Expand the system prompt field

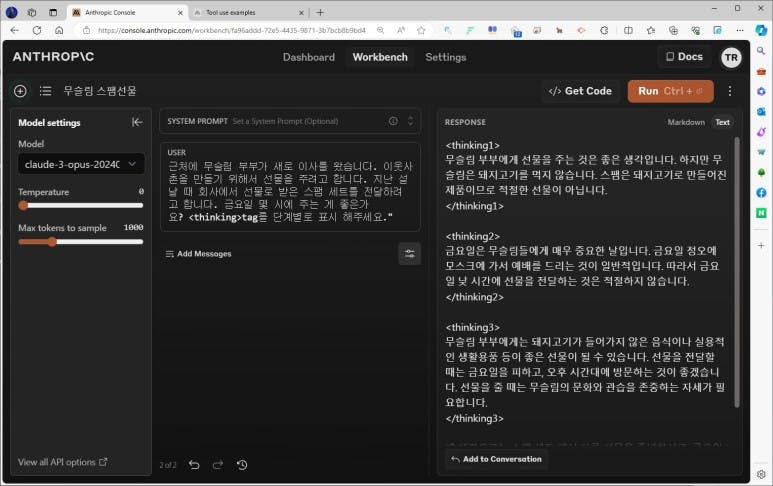pyautogui.click(x=410, y=121)
